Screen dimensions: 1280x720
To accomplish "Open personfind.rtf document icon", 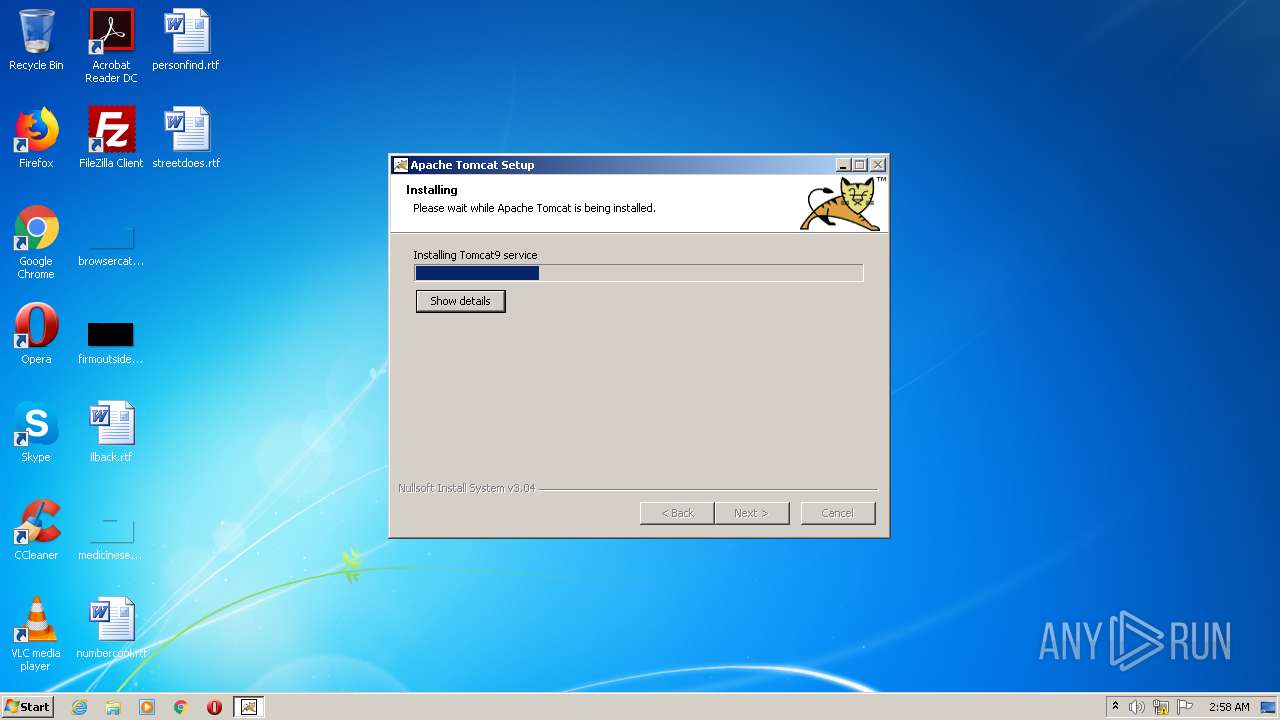I will click(186, 41).
